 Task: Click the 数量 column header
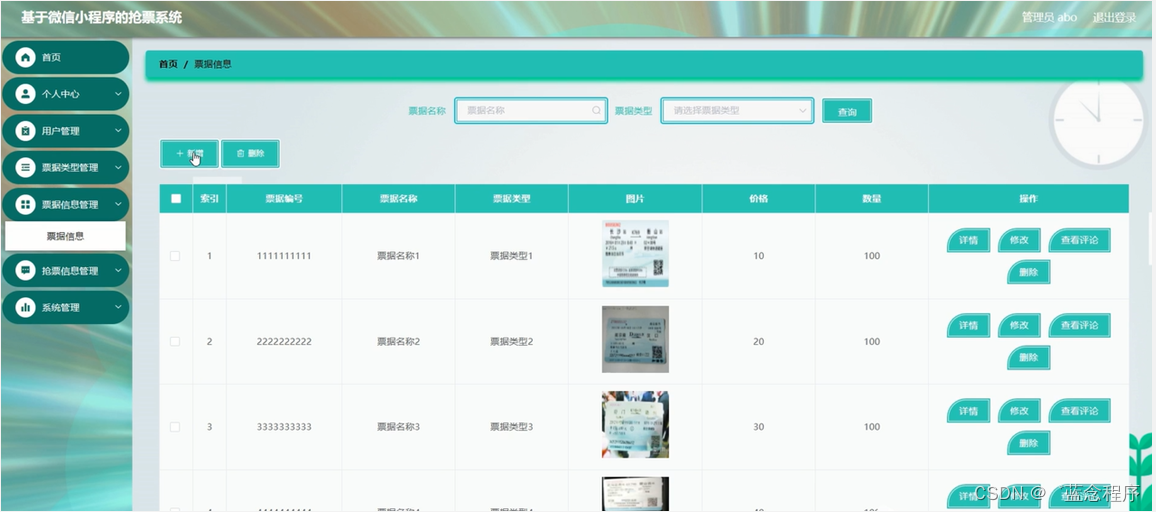pos(872,198)
